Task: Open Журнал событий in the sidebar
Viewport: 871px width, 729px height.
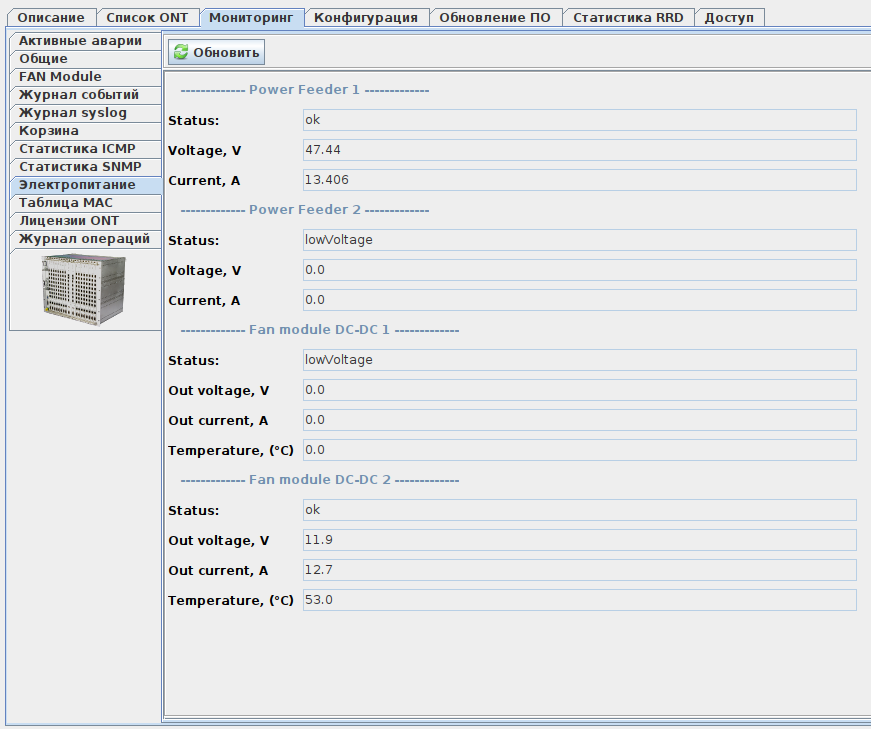Action: point(79,95)
